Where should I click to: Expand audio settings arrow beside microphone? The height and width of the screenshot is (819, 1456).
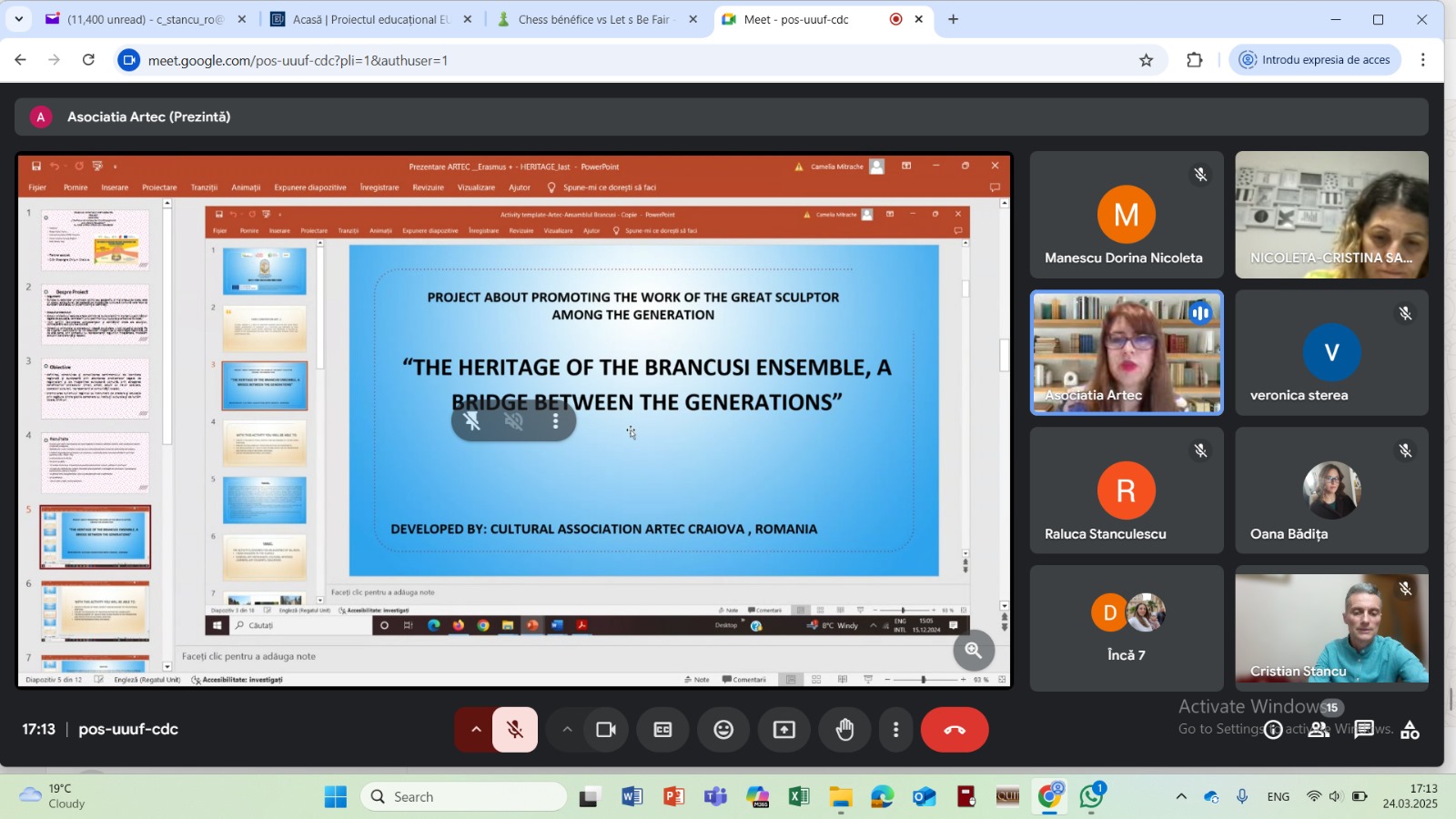pos(475,730)
